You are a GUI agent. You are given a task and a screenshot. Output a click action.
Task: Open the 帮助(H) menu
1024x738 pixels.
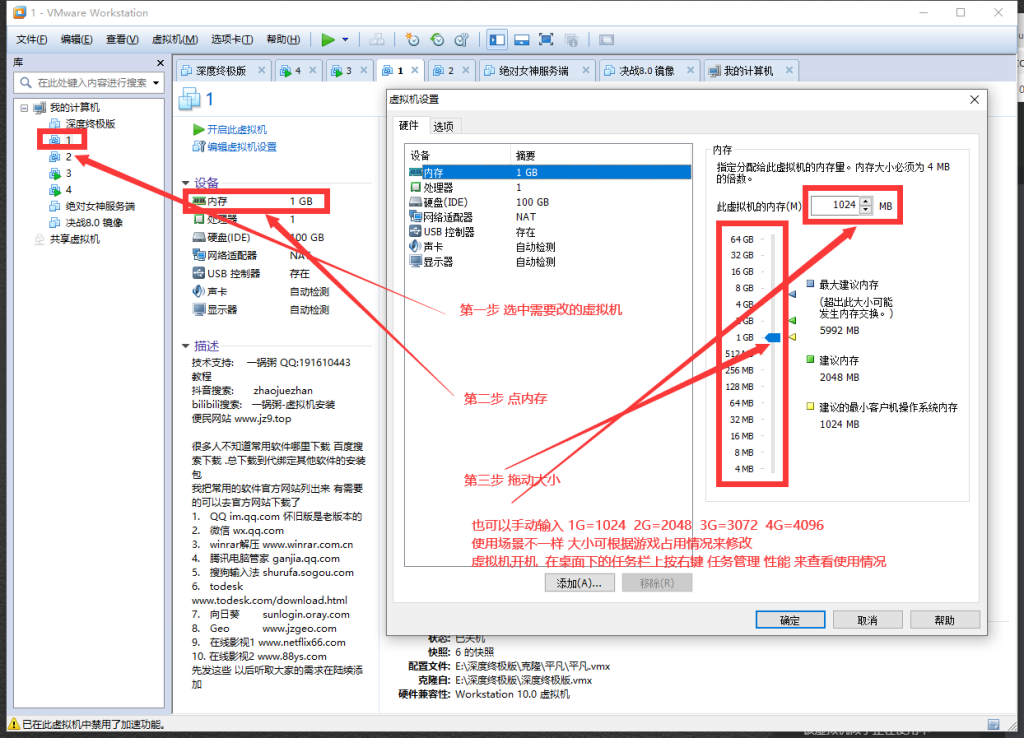(283, 39)
